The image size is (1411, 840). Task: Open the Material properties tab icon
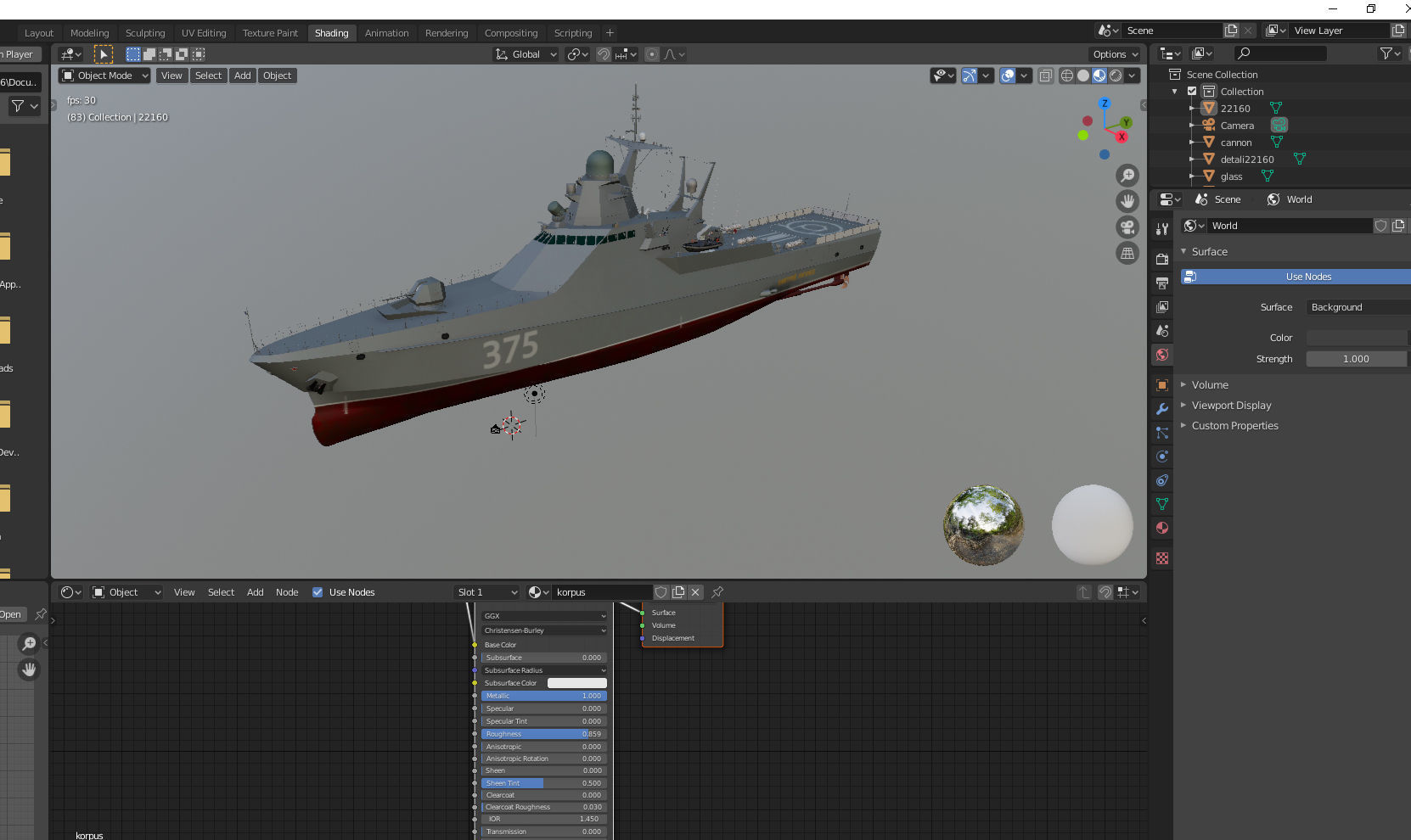click(1162, 528)
